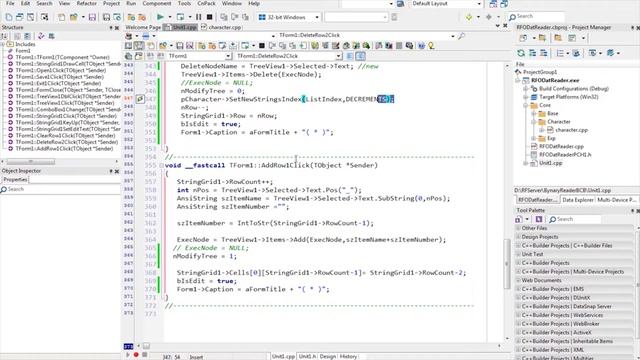Select RFODatReader.cpp in Project Manager

(x=561, y=146)
